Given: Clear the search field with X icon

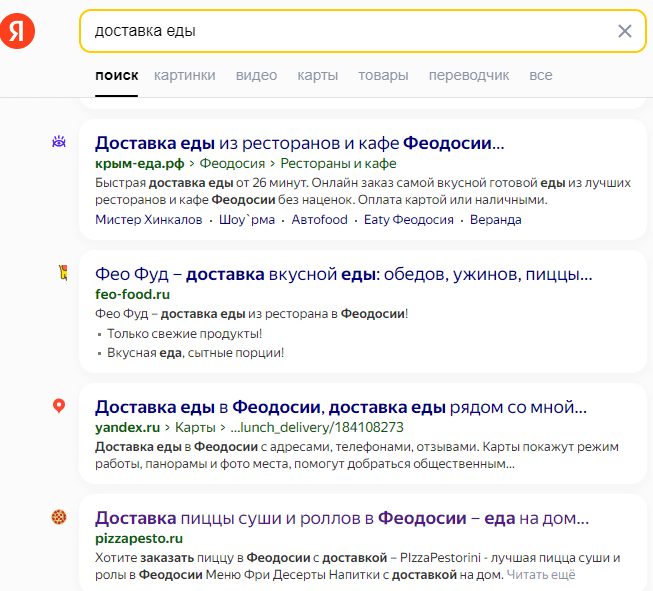Looking at the screenshot, I should (625, 31).
